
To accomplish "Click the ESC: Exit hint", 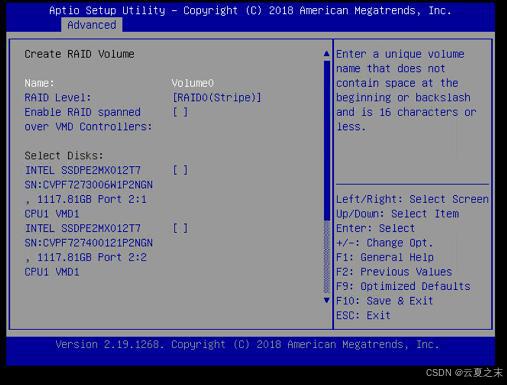I will 363,315.
